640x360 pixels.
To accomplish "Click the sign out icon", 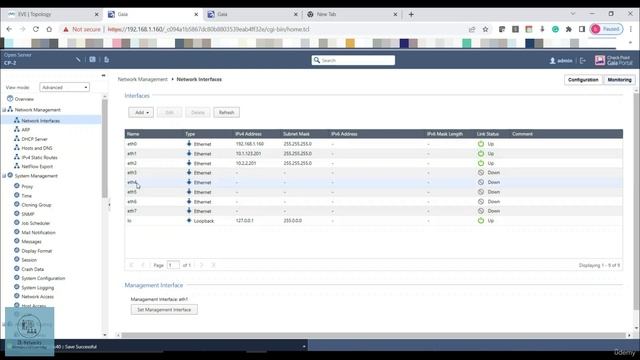I will coord(583,60).
